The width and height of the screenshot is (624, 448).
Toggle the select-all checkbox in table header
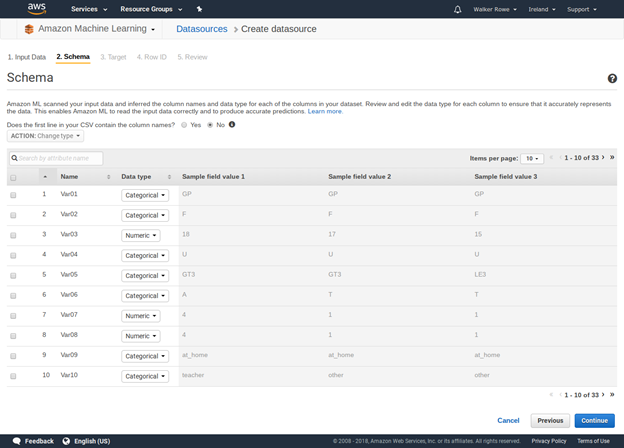tap(13, 178)
